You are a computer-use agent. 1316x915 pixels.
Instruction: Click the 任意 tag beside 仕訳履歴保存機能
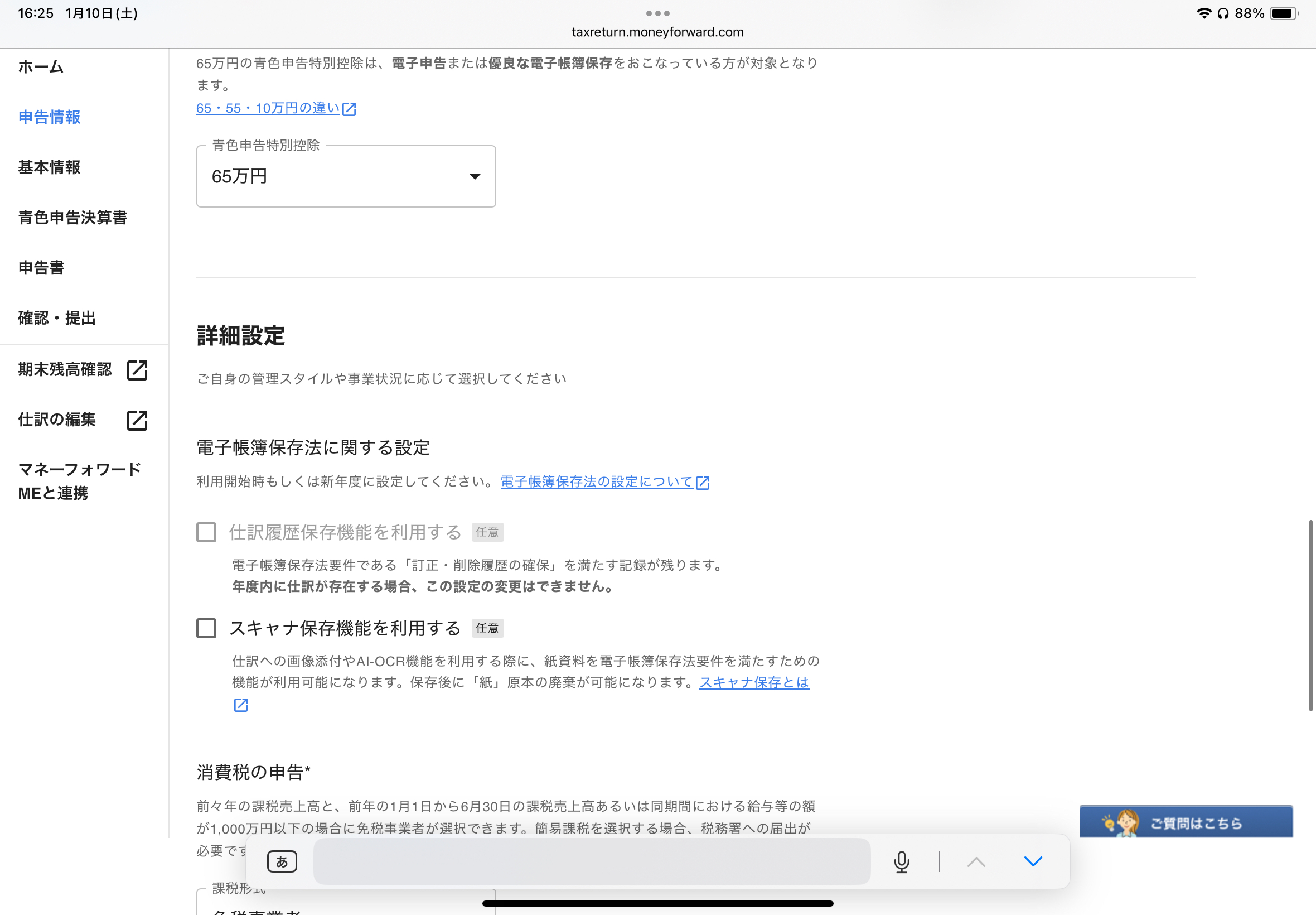point(487,532)
